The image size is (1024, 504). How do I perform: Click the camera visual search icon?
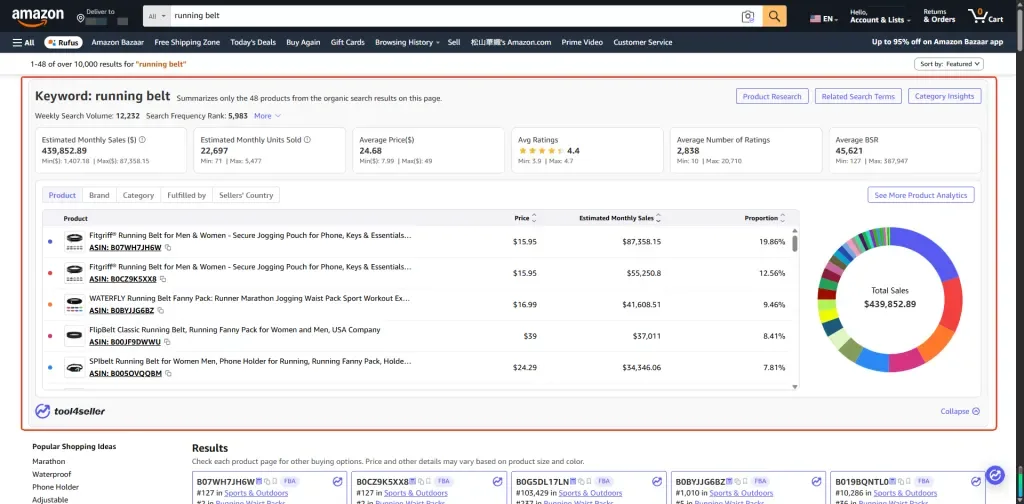click(748, 16)
